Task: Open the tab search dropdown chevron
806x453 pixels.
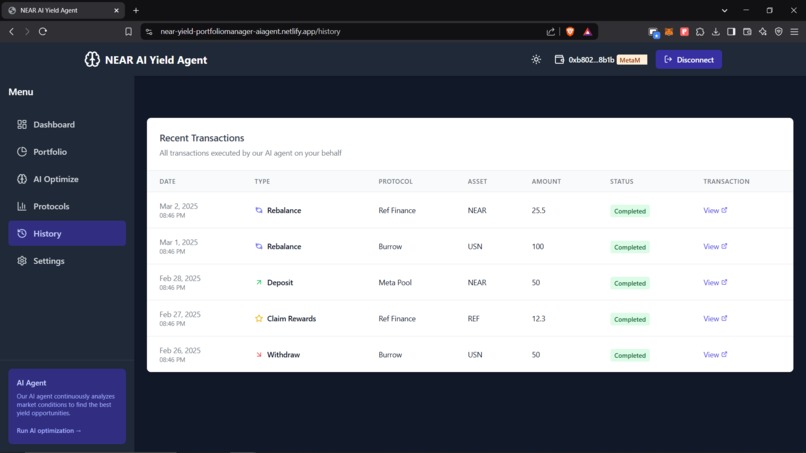Action: click(x=724, y=10)
